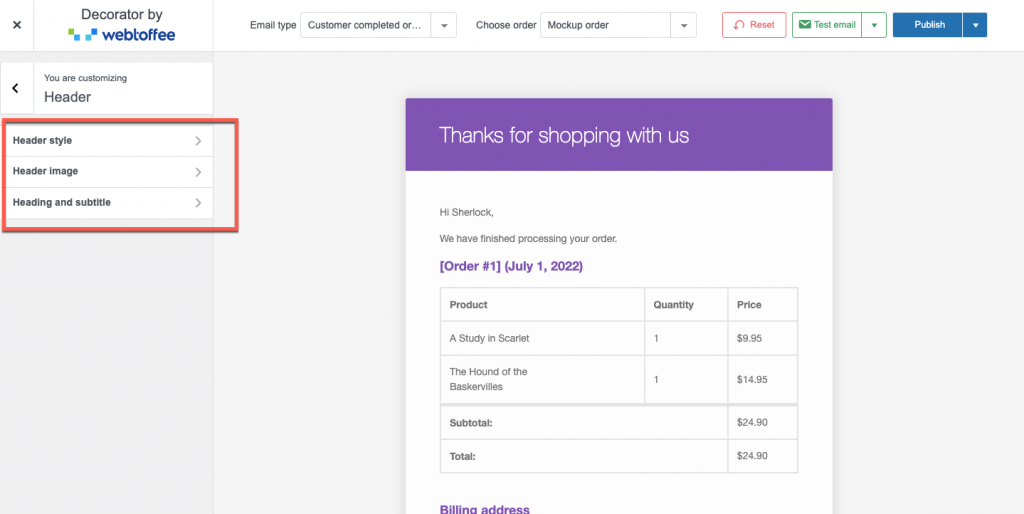Click the chevron beside Header style

point(198,140)
